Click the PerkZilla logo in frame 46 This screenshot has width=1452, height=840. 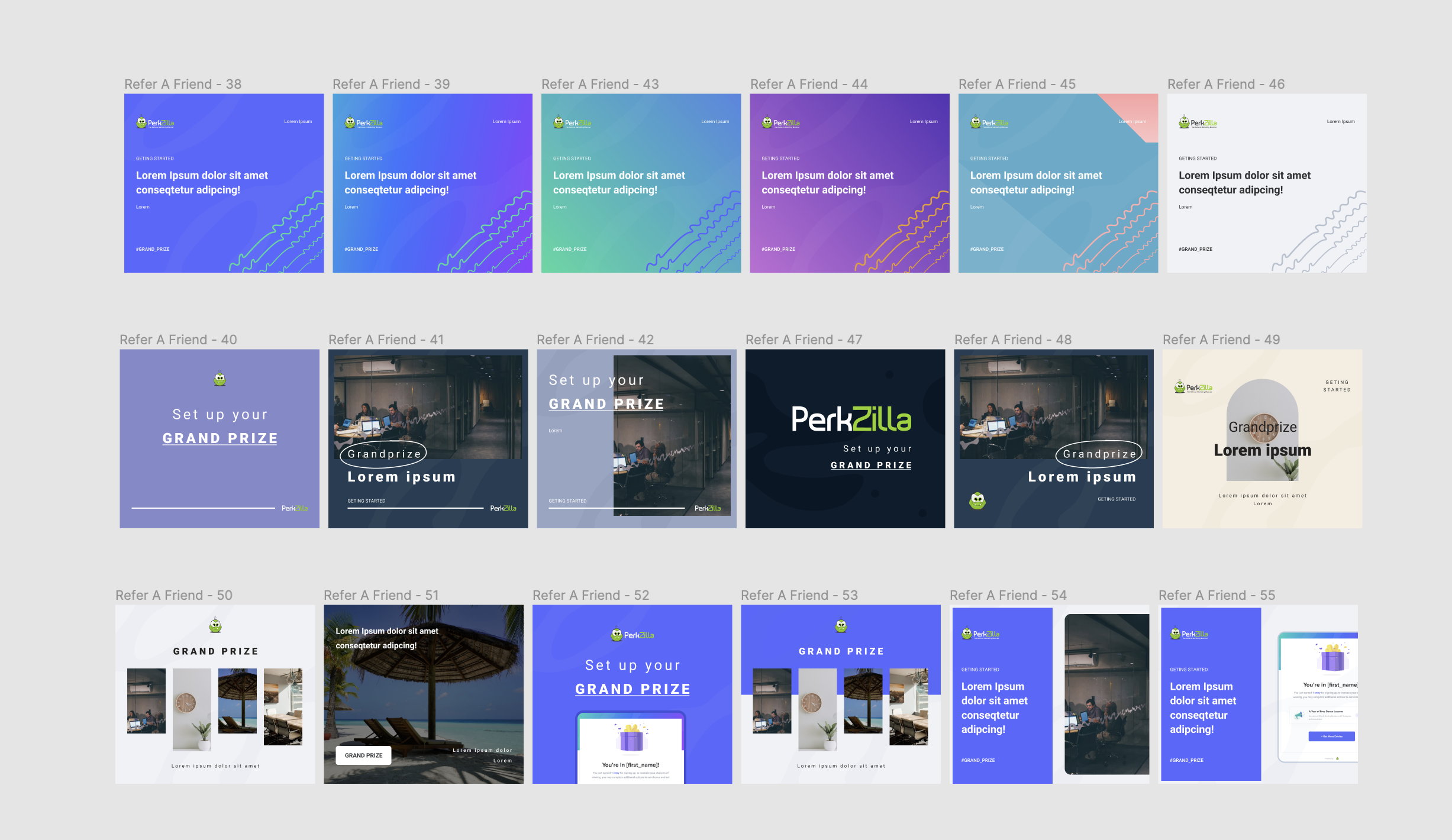[x=1198, y=122]
